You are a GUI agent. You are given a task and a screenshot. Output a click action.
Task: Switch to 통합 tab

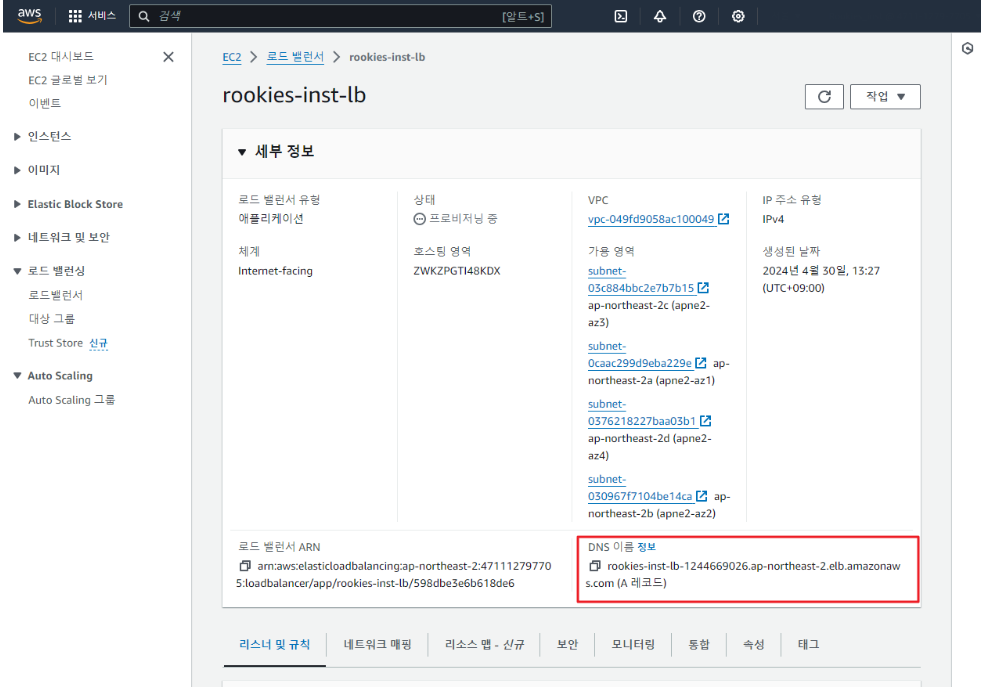[x=699, y=644]
